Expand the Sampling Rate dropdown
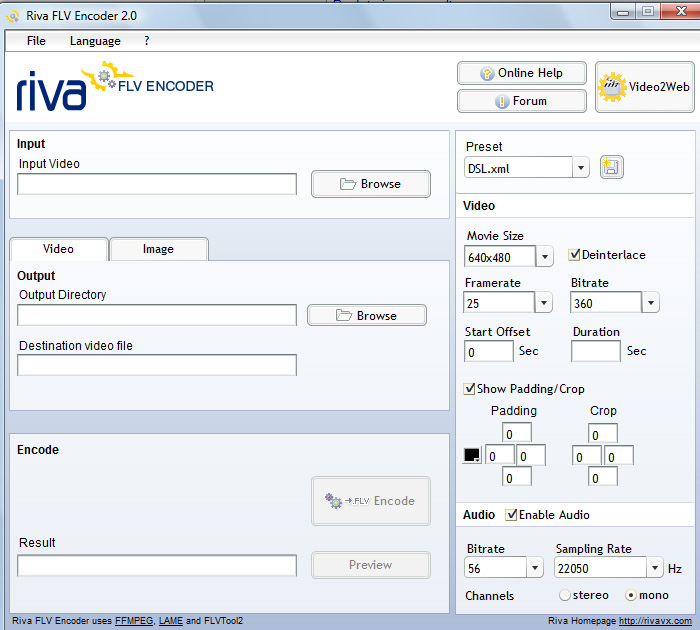Image resolution: width=700 pixels, height=630 pixels. [x=655, y=568]
